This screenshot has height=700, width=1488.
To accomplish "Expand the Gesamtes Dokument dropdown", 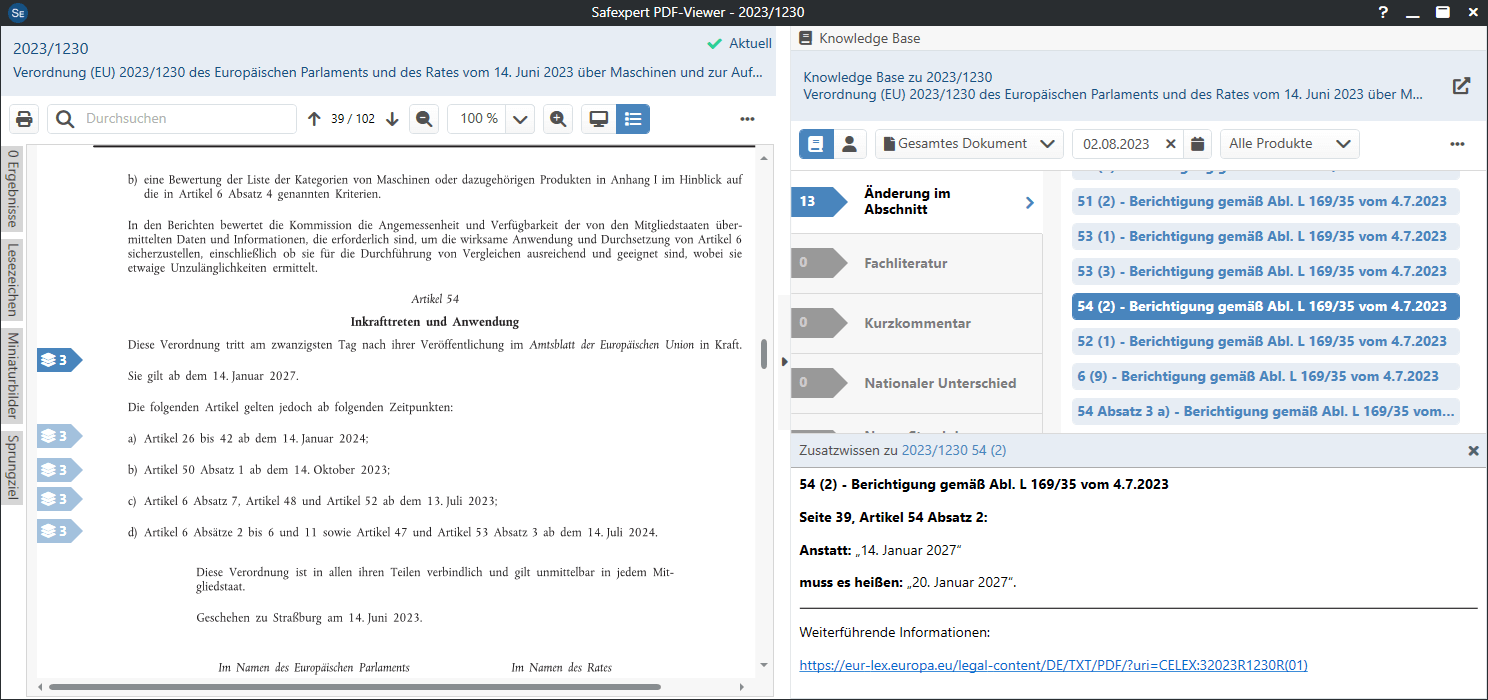I will (968, 144).
